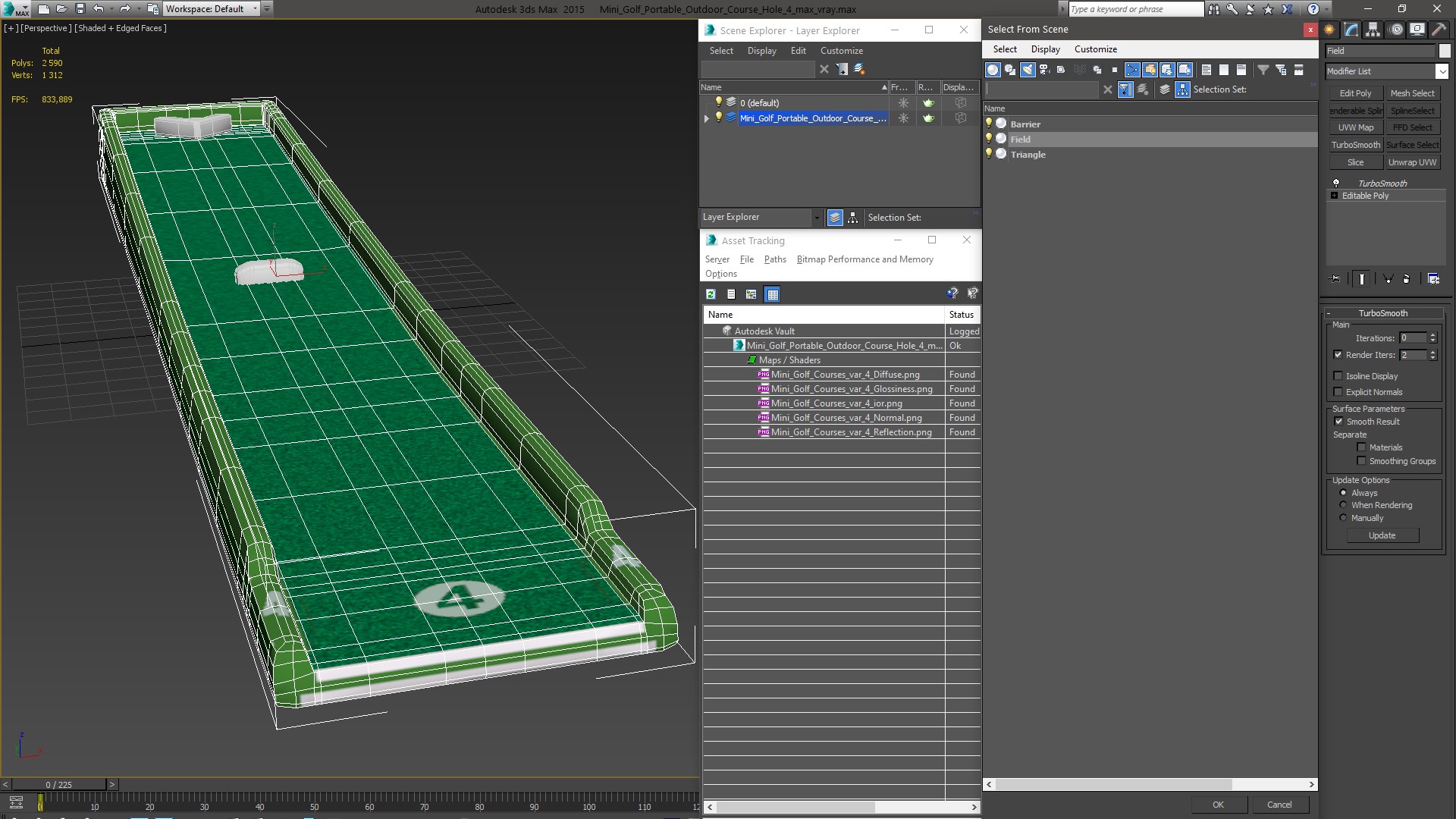
Task: Open the Layer Explorer dropdown
Action: [x=817, y=218]
